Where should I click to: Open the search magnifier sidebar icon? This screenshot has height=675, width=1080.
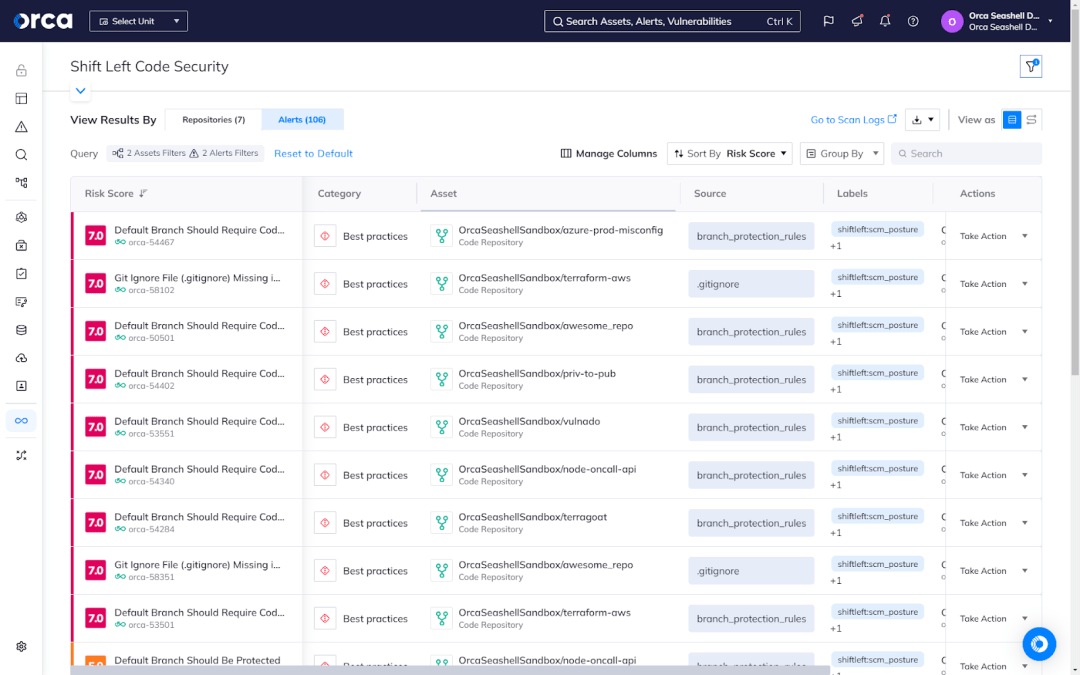[21, 155]
